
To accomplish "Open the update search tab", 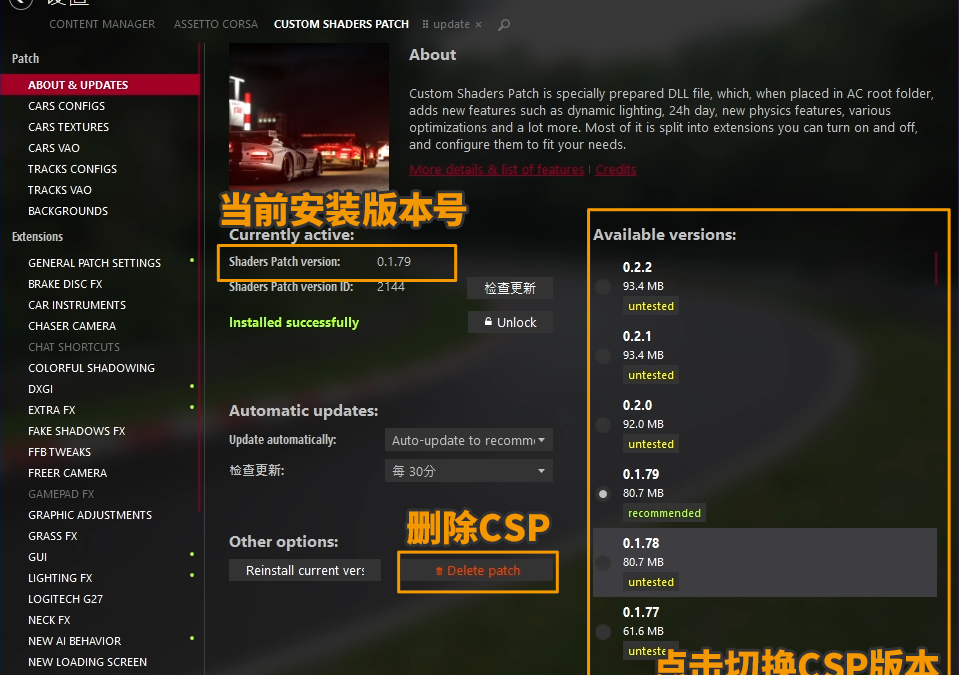I will [x=451, y=24].
